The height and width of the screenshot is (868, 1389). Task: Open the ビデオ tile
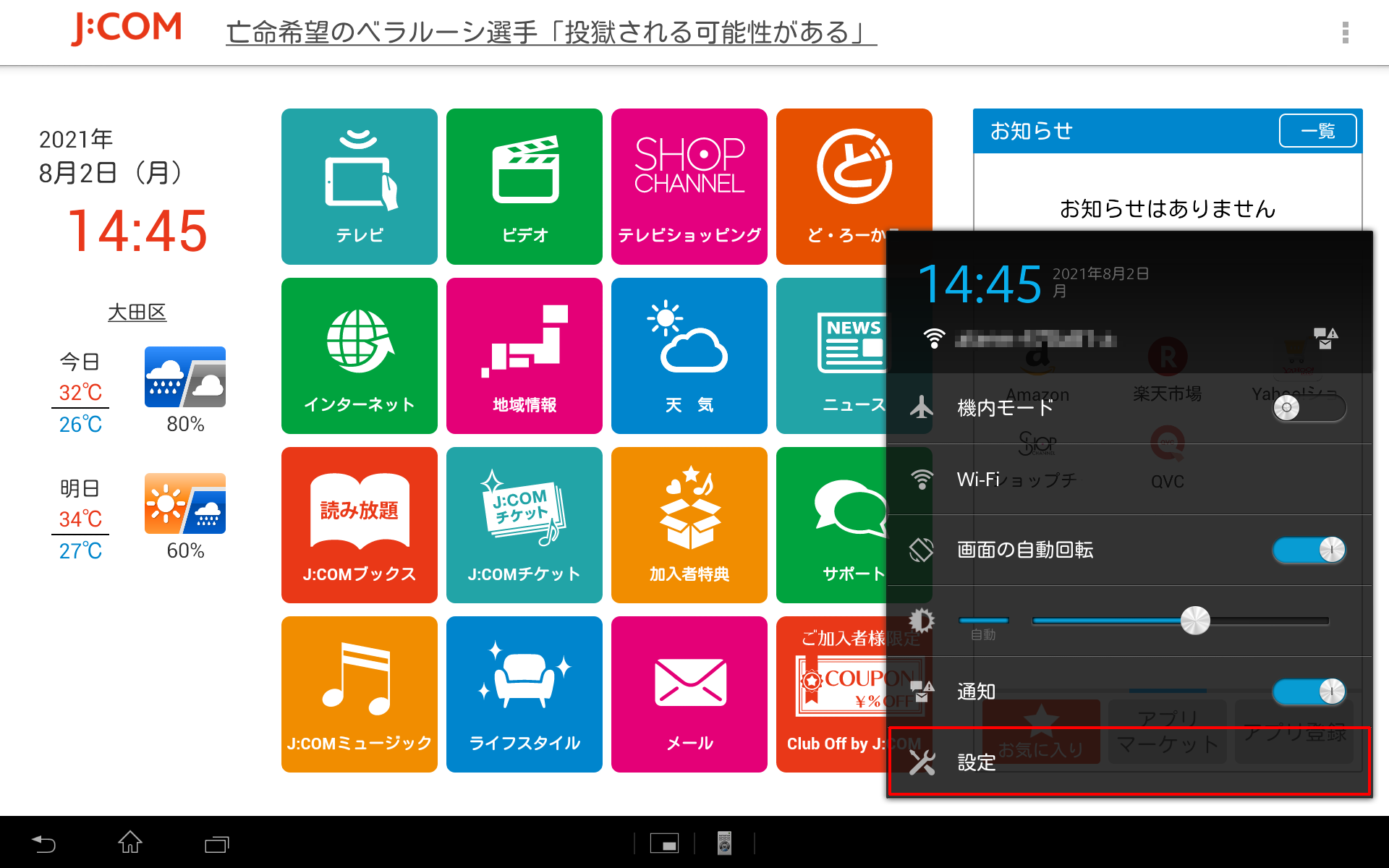[x=524, y=187]
